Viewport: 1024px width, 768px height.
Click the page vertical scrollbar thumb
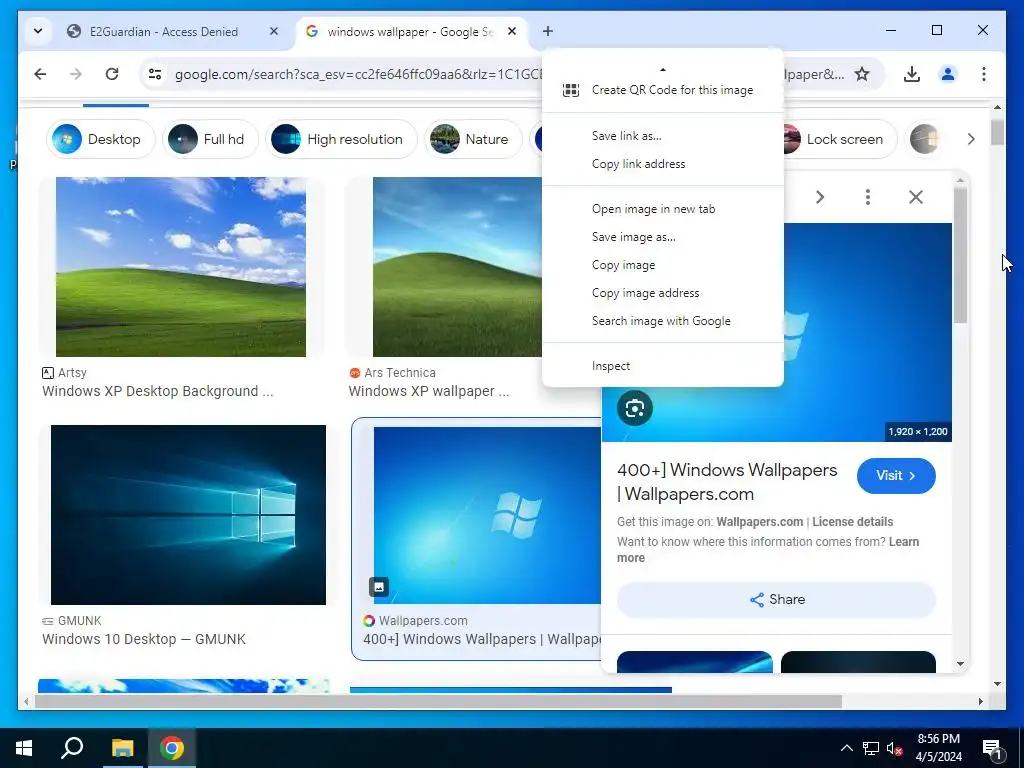(997, 133)
